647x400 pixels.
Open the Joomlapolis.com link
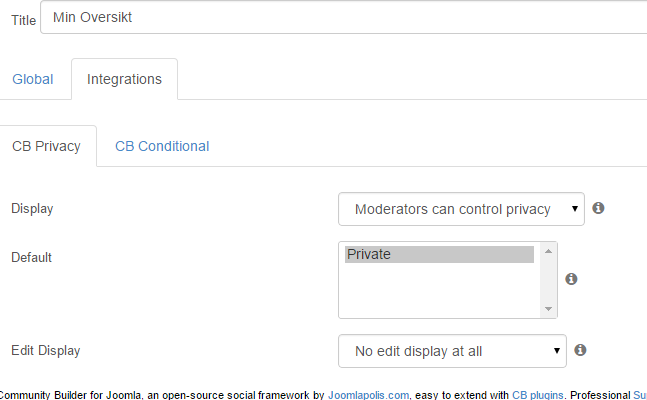[x=368, y=395]
